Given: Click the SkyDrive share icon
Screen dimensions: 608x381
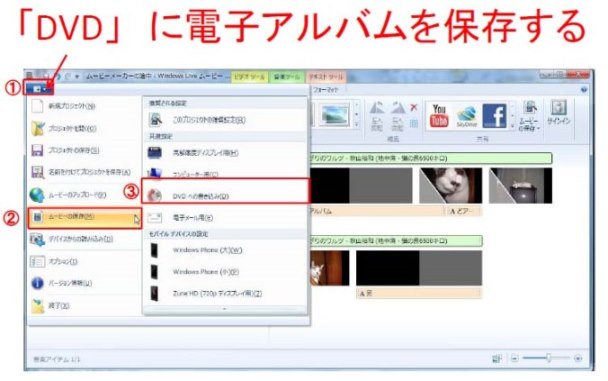Looking at the screenshot, I should (x=466, y=116).
